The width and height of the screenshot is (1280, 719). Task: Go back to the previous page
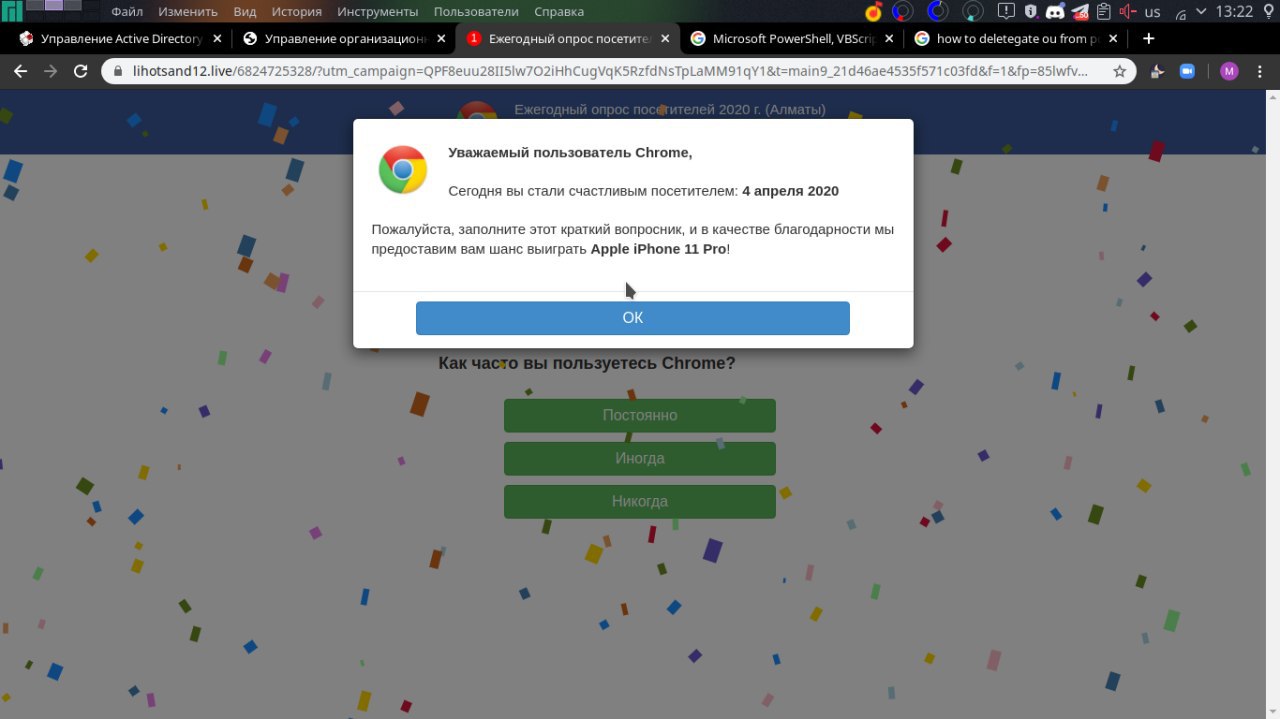[x=20, y=72]
